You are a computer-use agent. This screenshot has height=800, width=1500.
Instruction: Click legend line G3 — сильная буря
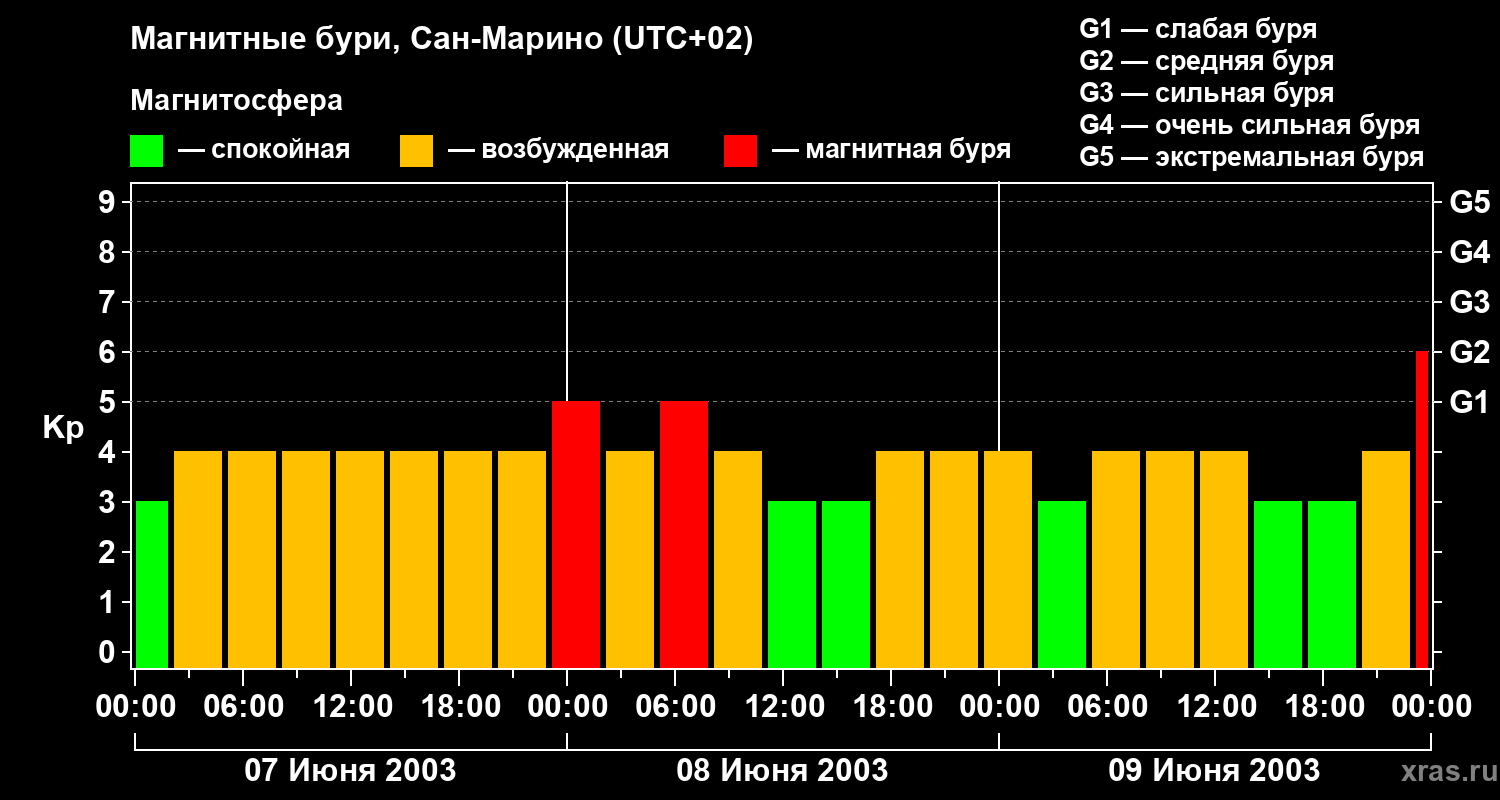coord(1206,93)
